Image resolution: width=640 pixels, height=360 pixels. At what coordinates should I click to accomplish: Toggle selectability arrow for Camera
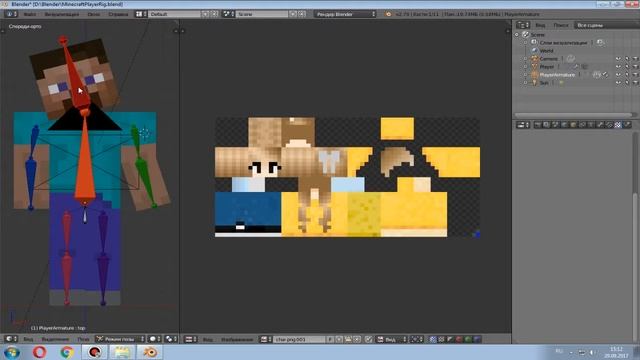tap(627, 59)
